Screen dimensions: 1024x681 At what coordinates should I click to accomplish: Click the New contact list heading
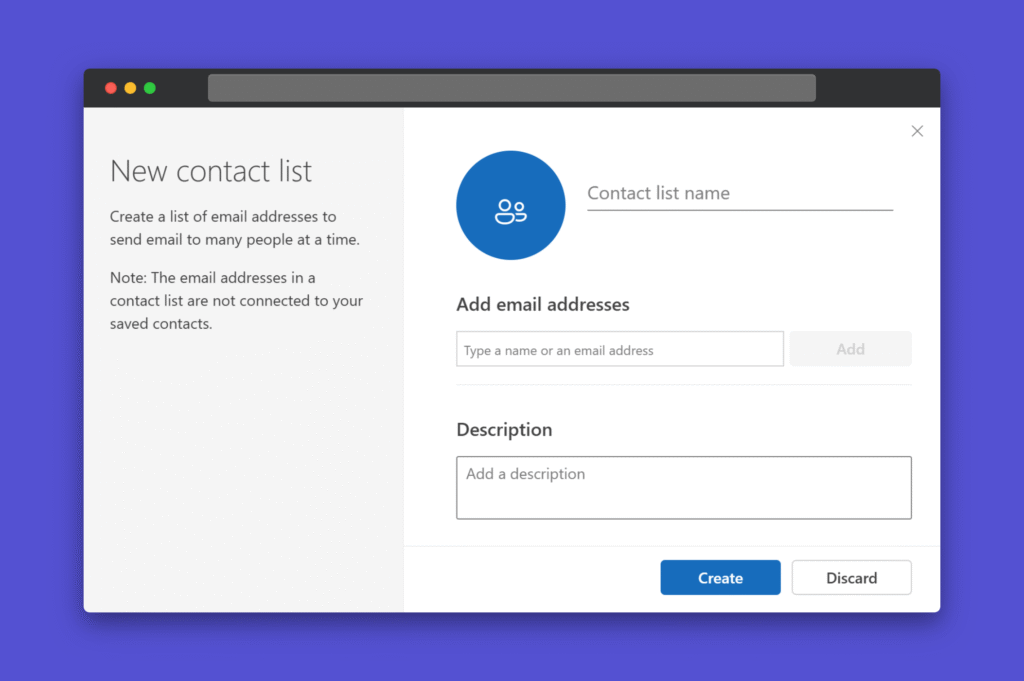(x=211, y=171)
